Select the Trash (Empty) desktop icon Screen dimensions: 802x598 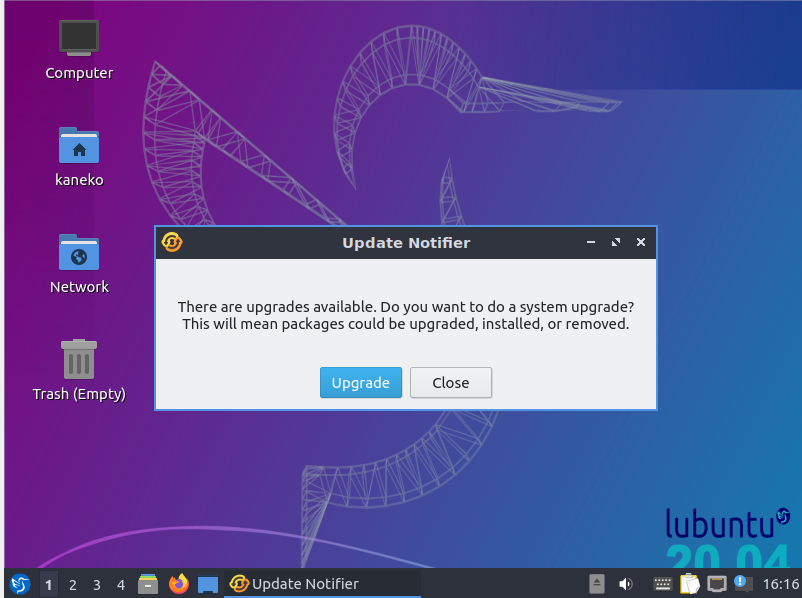[79, 370]
